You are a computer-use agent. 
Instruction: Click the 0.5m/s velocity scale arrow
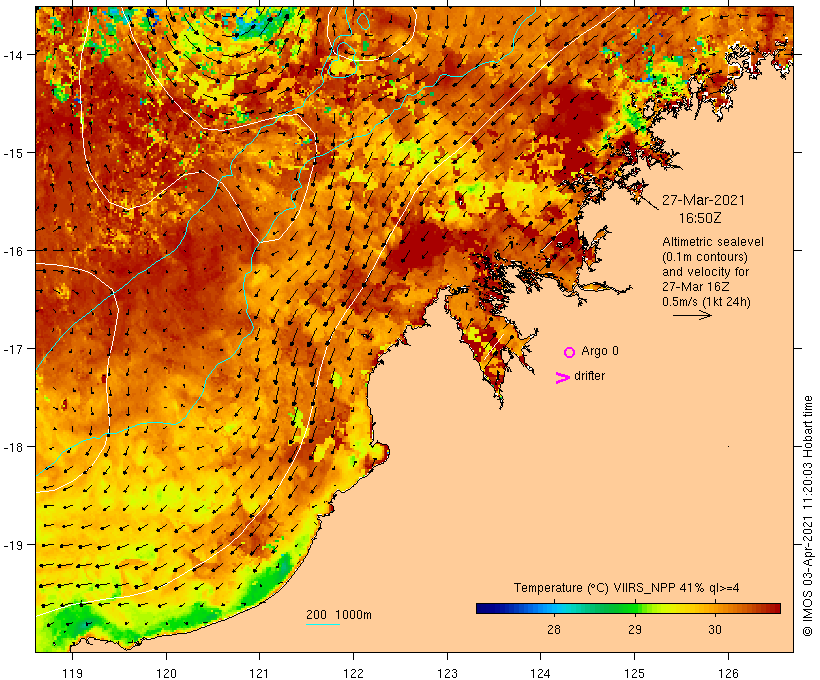click(692, 315)
